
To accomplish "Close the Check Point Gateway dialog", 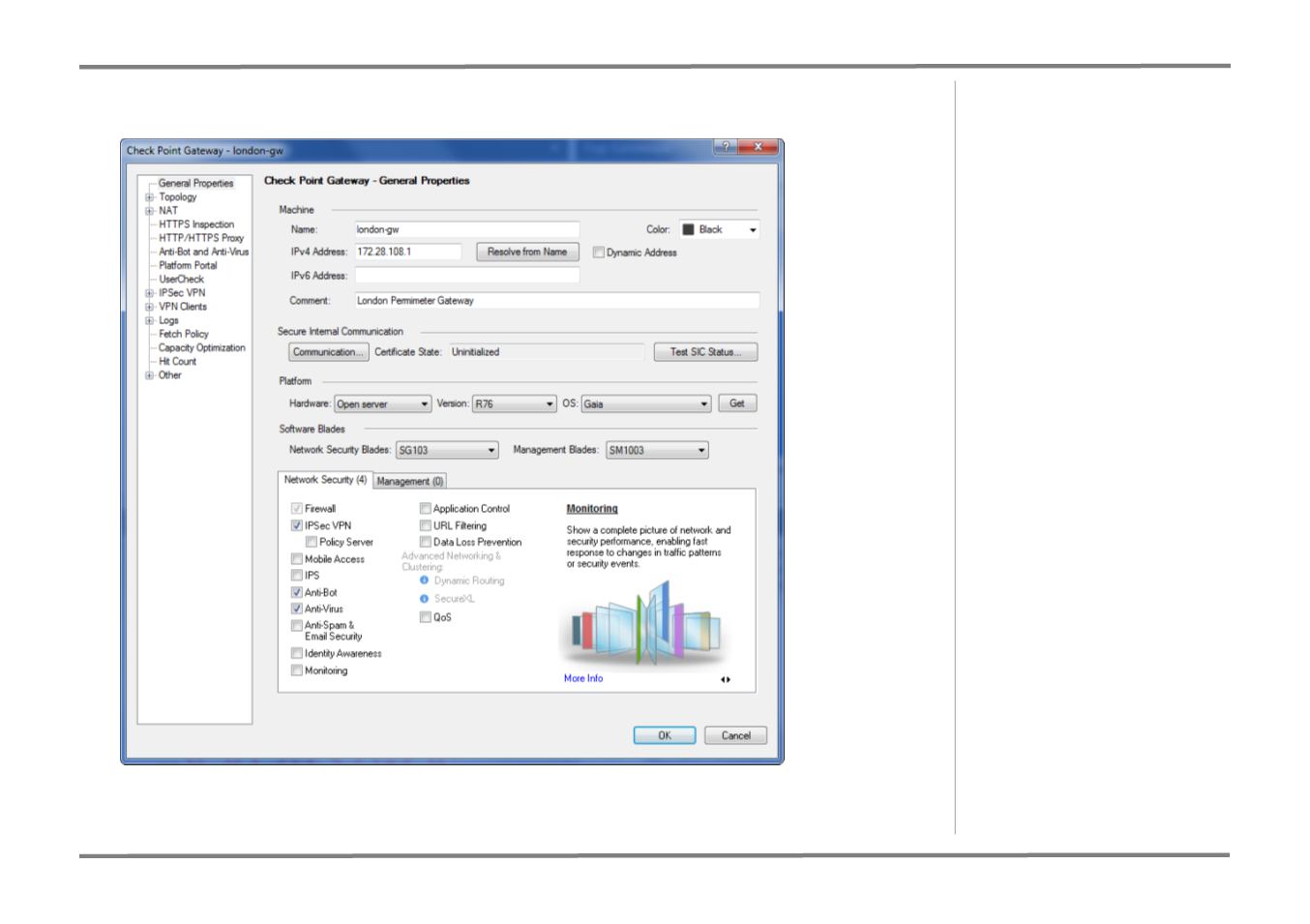I will (x=758, y=147).
